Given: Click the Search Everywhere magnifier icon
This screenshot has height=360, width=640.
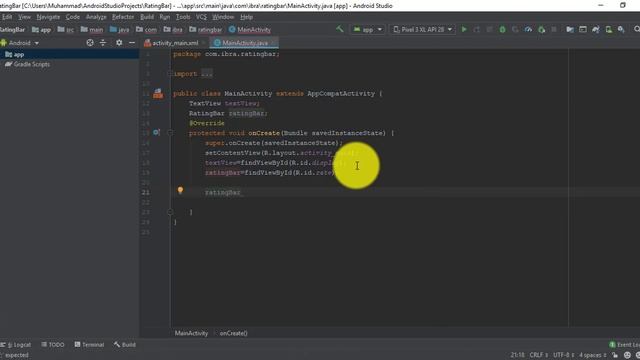Looking at the screenshot, I should (637, 29).
